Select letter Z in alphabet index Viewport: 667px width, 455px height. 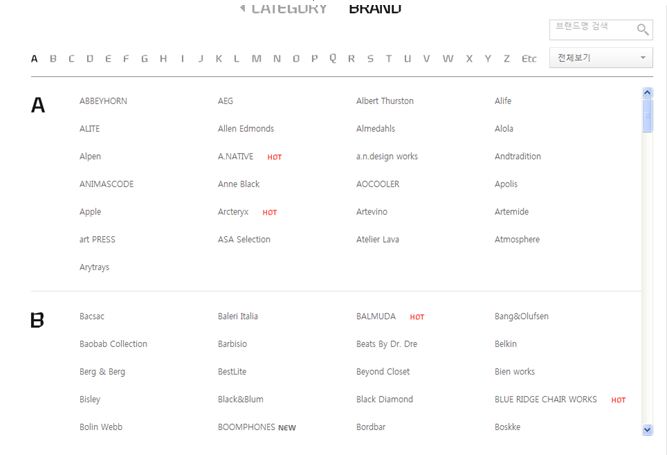point(507,59)
